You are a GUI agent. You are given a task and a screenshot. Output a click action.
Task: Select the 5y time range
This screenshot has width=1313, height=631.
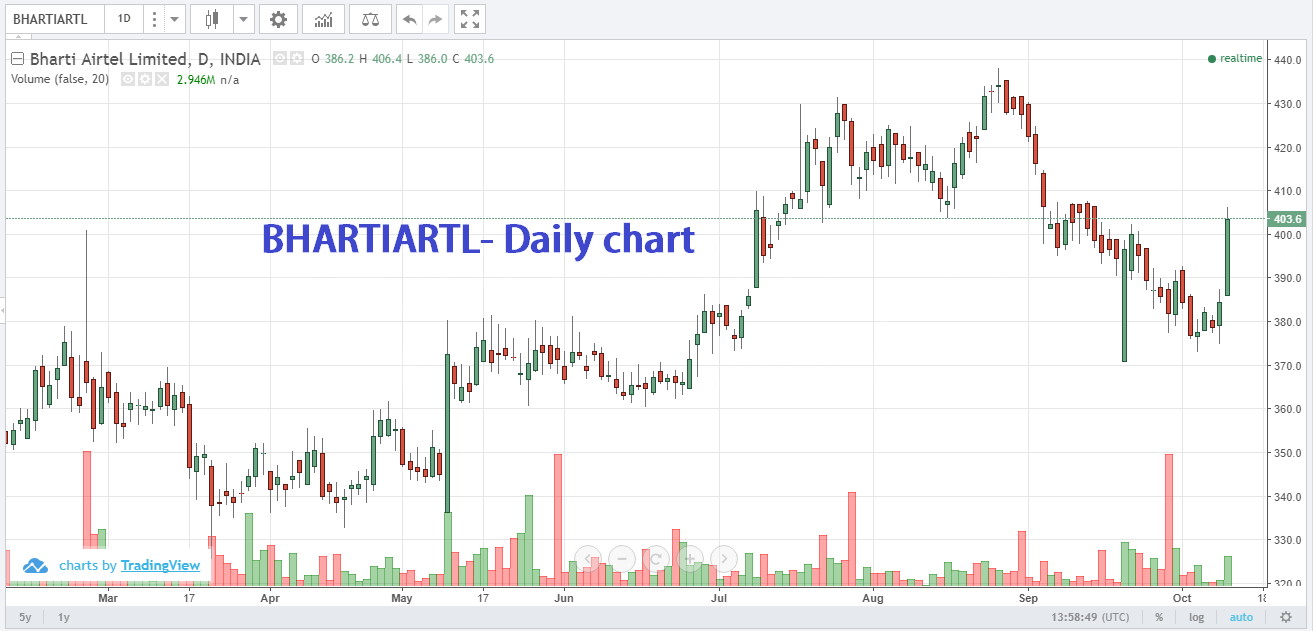pos(25,617)
